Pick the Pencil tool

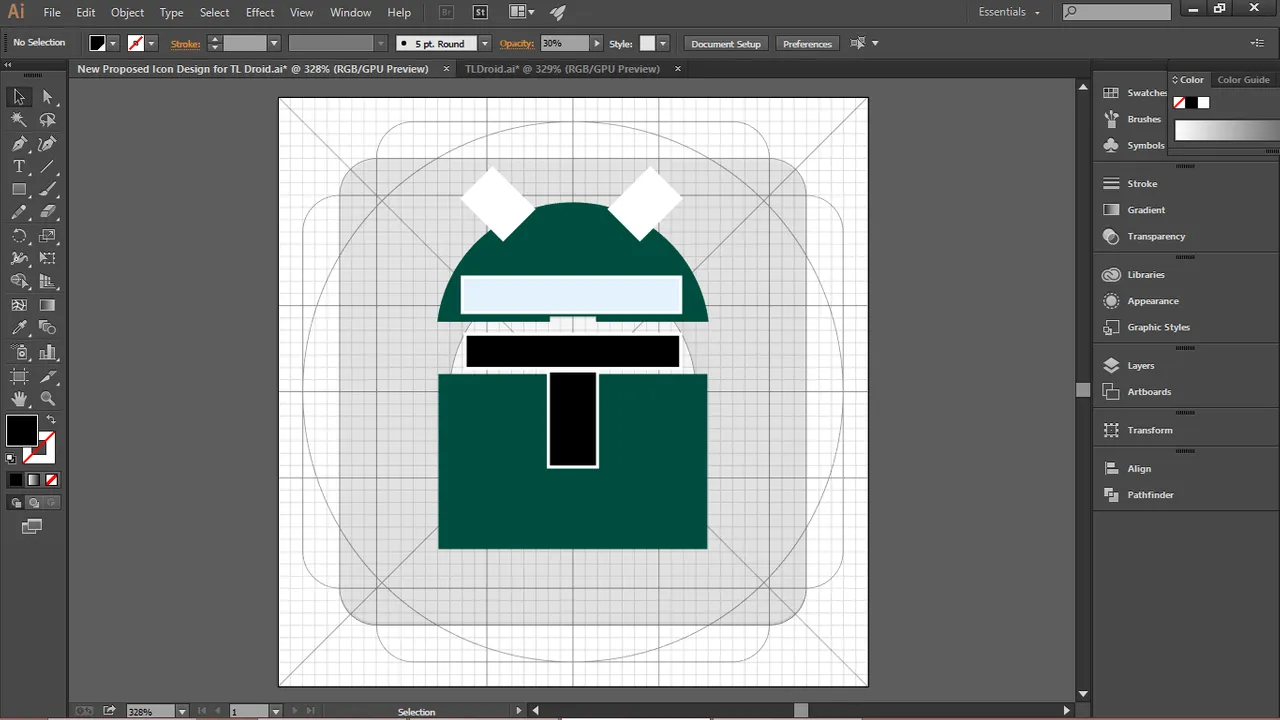(19, 212)
